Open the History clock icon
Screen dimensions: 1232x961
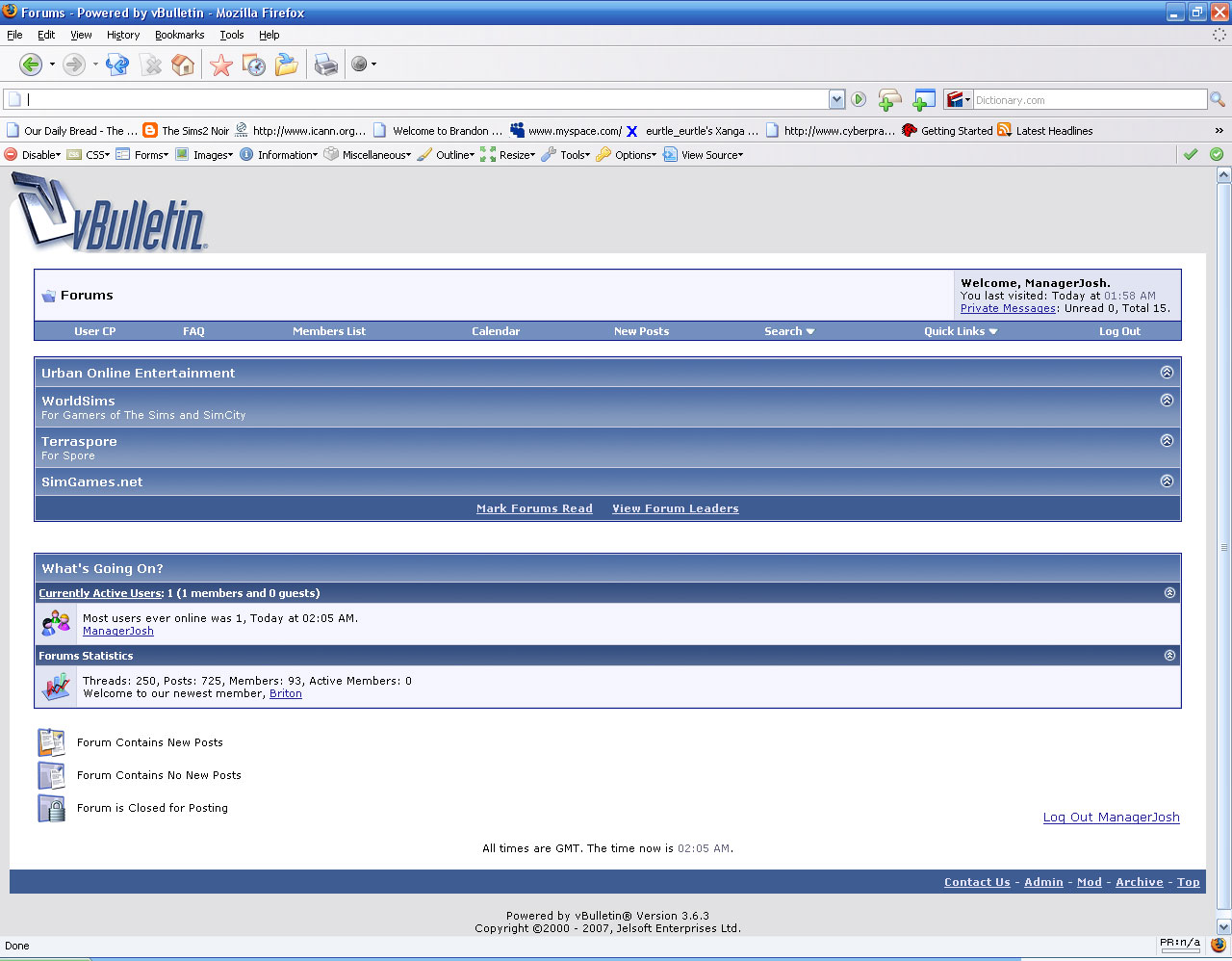pos(254,65)
